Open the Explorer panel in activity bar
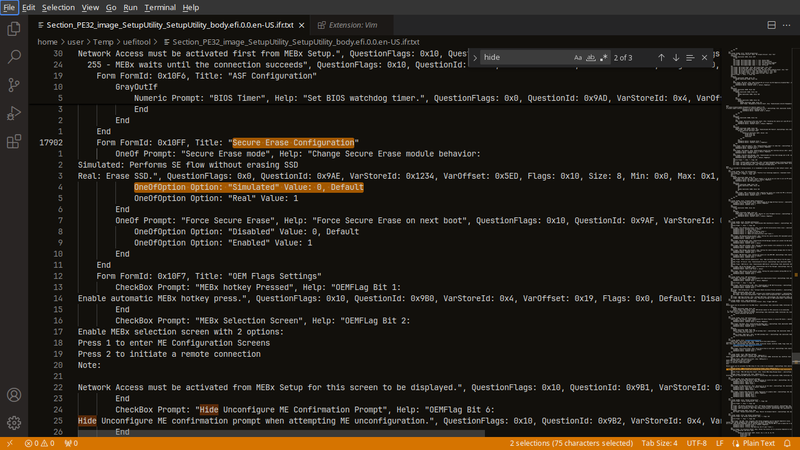Viewport: 800px width, 450px height. coord(14,29)
